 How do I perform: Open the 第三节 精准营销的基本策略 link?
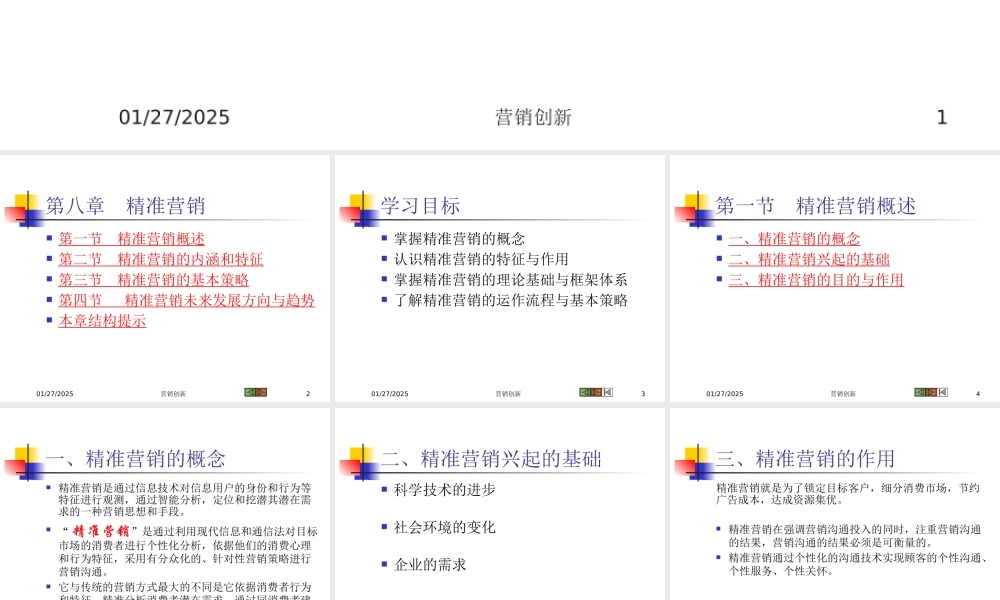click(155, 280)
